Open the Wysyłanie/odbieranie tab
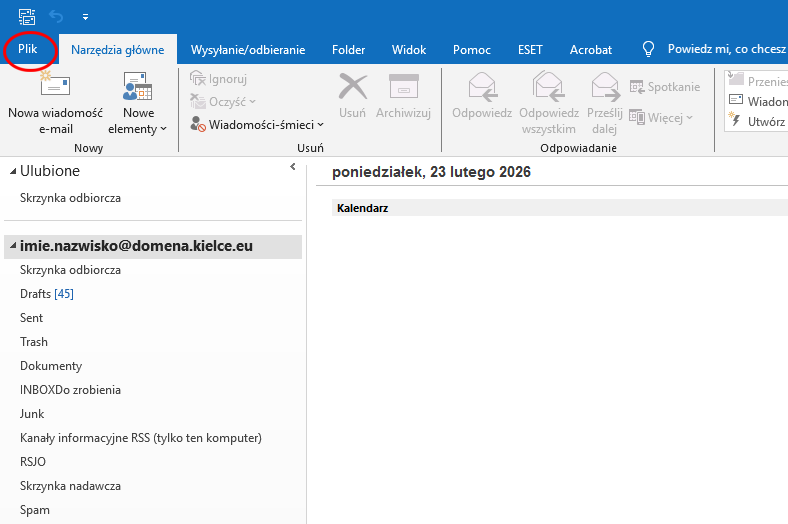 click(248, 50)
